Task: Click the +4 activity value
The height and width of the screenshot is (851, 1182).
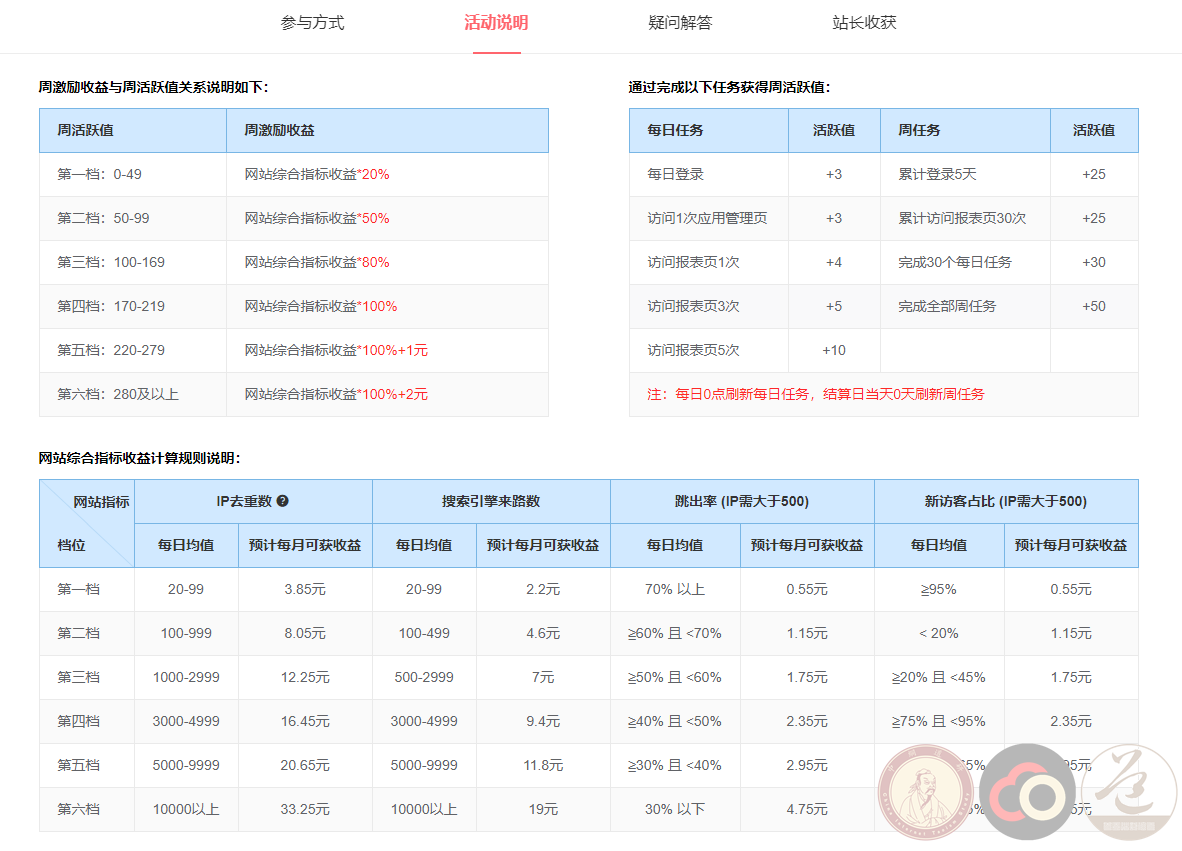Action: (834, 262)
